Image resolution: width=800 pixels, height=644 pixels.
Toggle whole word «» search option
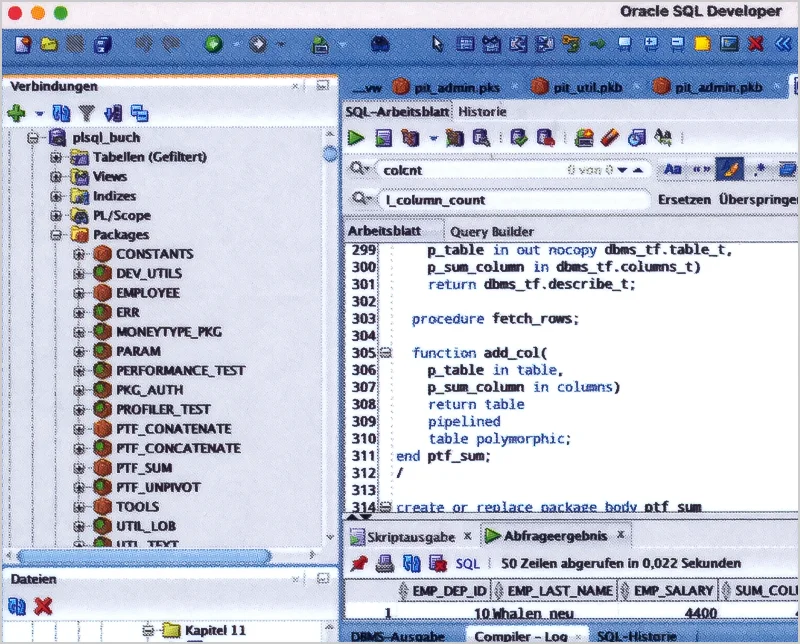tap(702, 169)
